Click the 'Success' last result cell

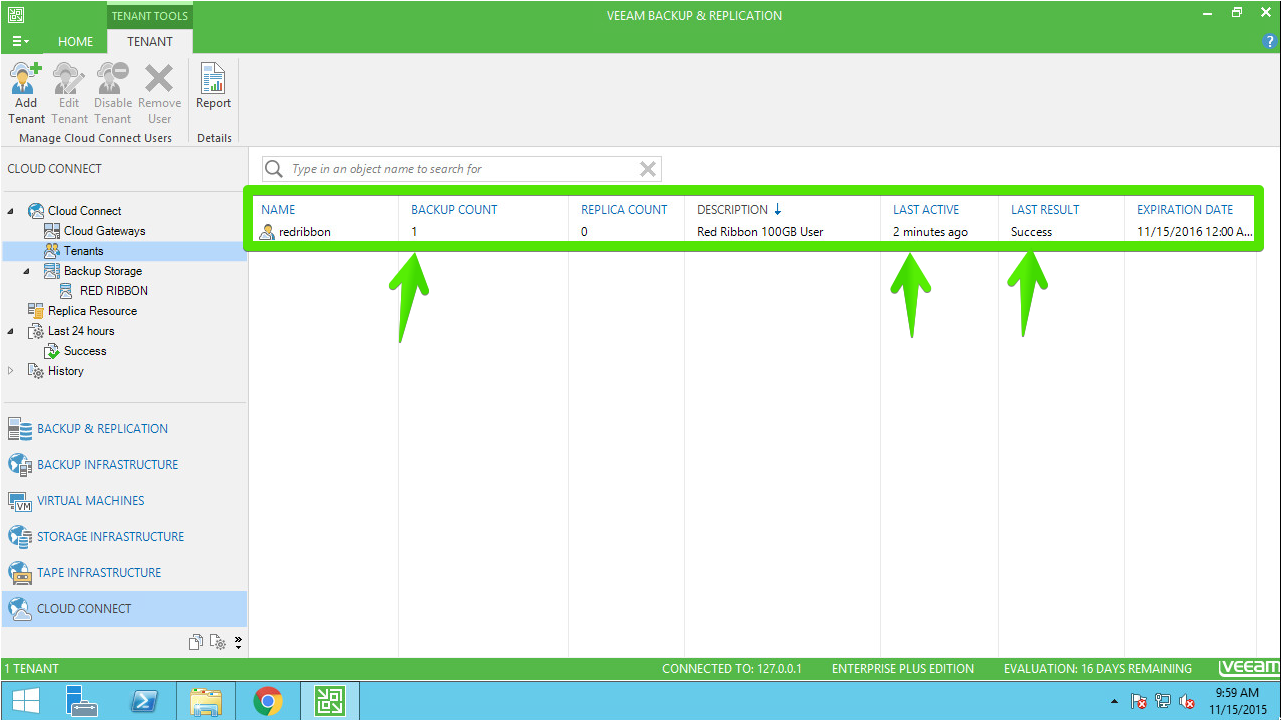click(x=1031, y=232)
